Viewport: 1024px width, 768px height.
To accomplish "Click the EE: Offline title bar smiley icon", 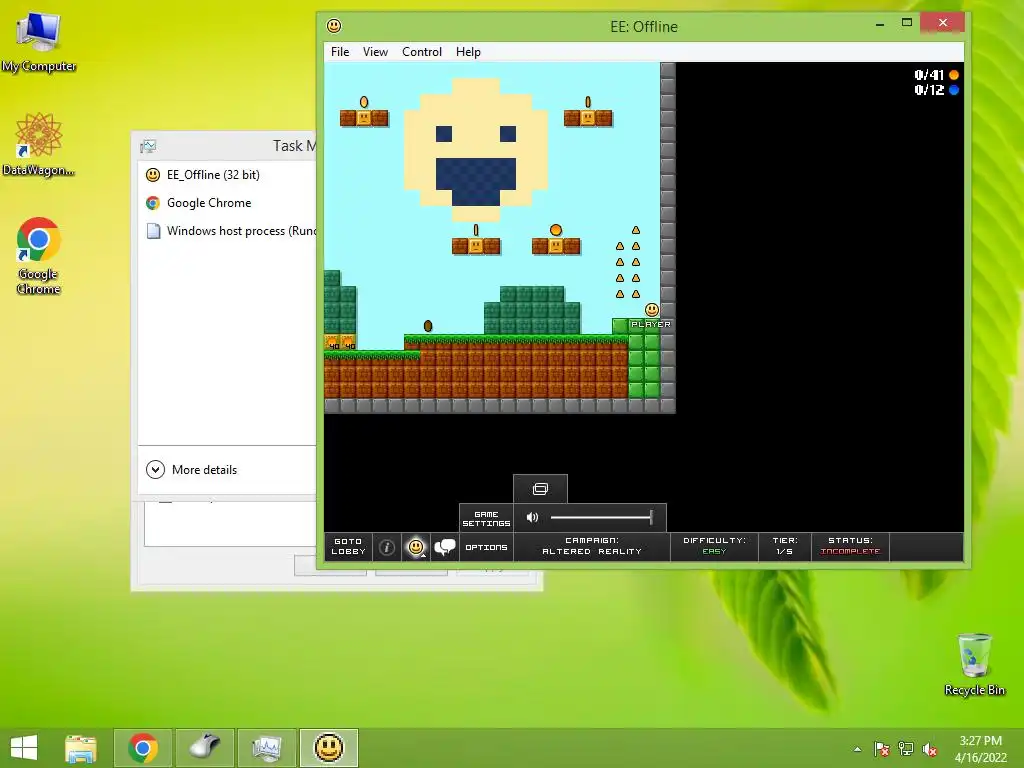I will pyautogui.click(x=334, y=26).
